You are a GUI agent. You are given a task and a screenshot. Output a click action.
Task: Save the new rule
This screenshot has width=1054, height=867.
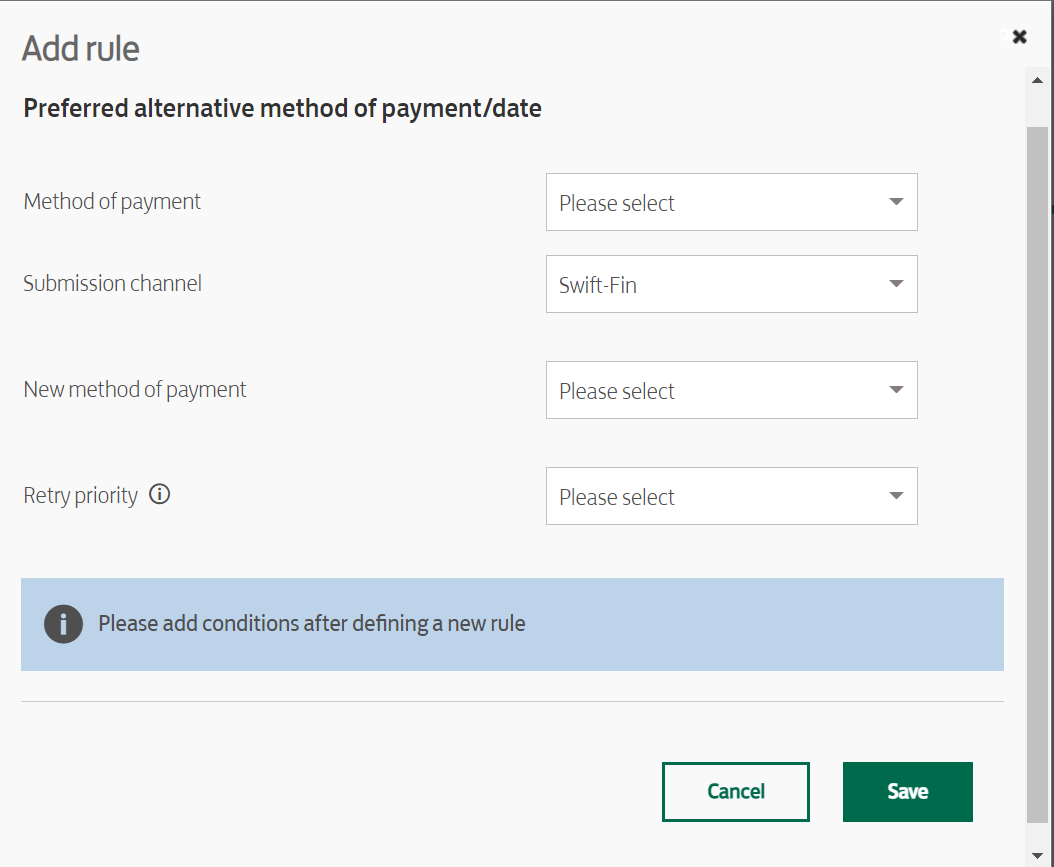(x=907, y=792)
